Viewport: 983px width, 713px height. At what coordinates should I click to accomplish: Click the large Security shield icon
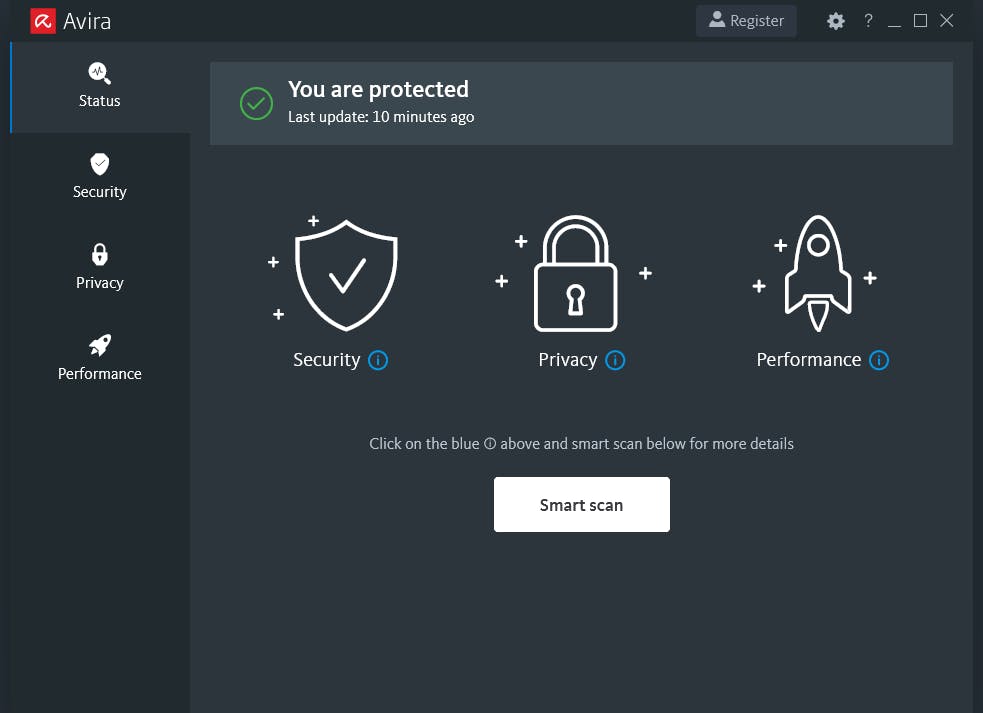click(x=346, y=276)
